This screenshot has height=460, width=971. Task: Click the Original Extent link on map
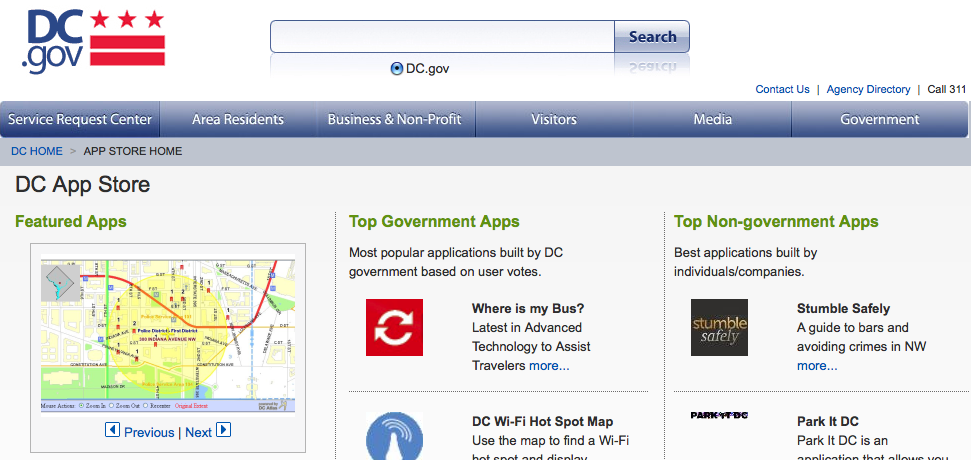[x=191, y=406]
